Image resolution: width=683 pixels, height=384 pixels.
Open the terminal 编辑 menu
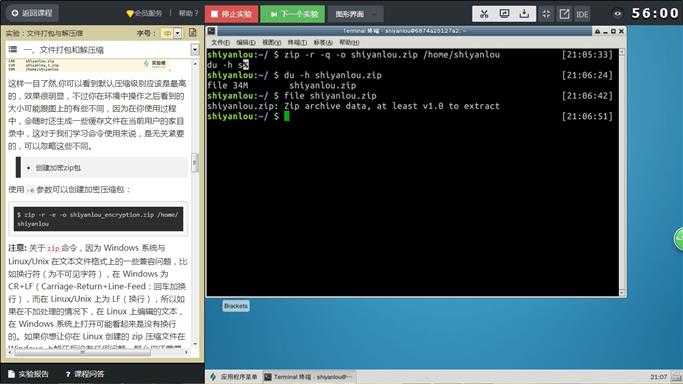tap(246, 42)
